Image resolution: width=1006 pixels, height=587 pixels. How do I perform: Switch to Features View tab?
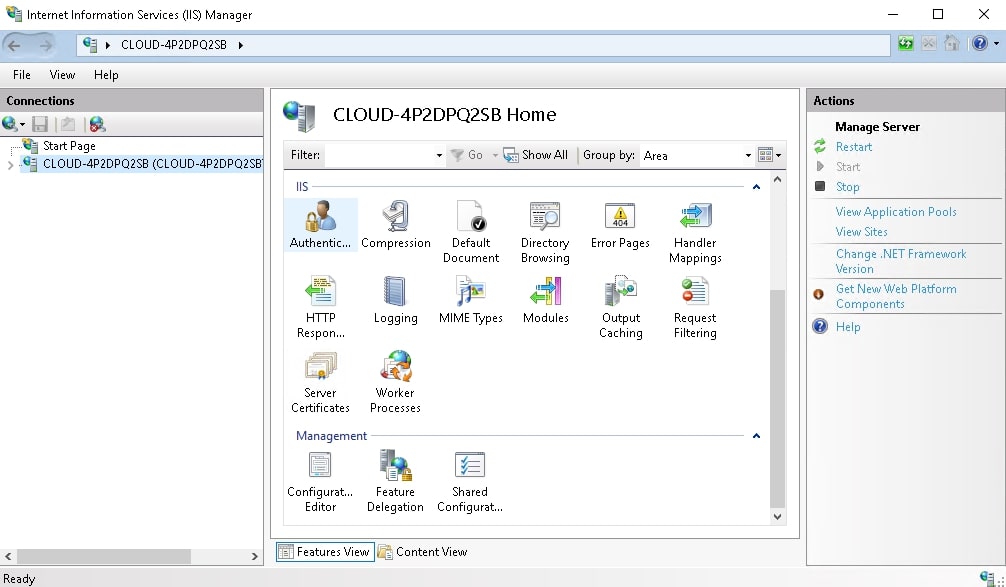325,552
